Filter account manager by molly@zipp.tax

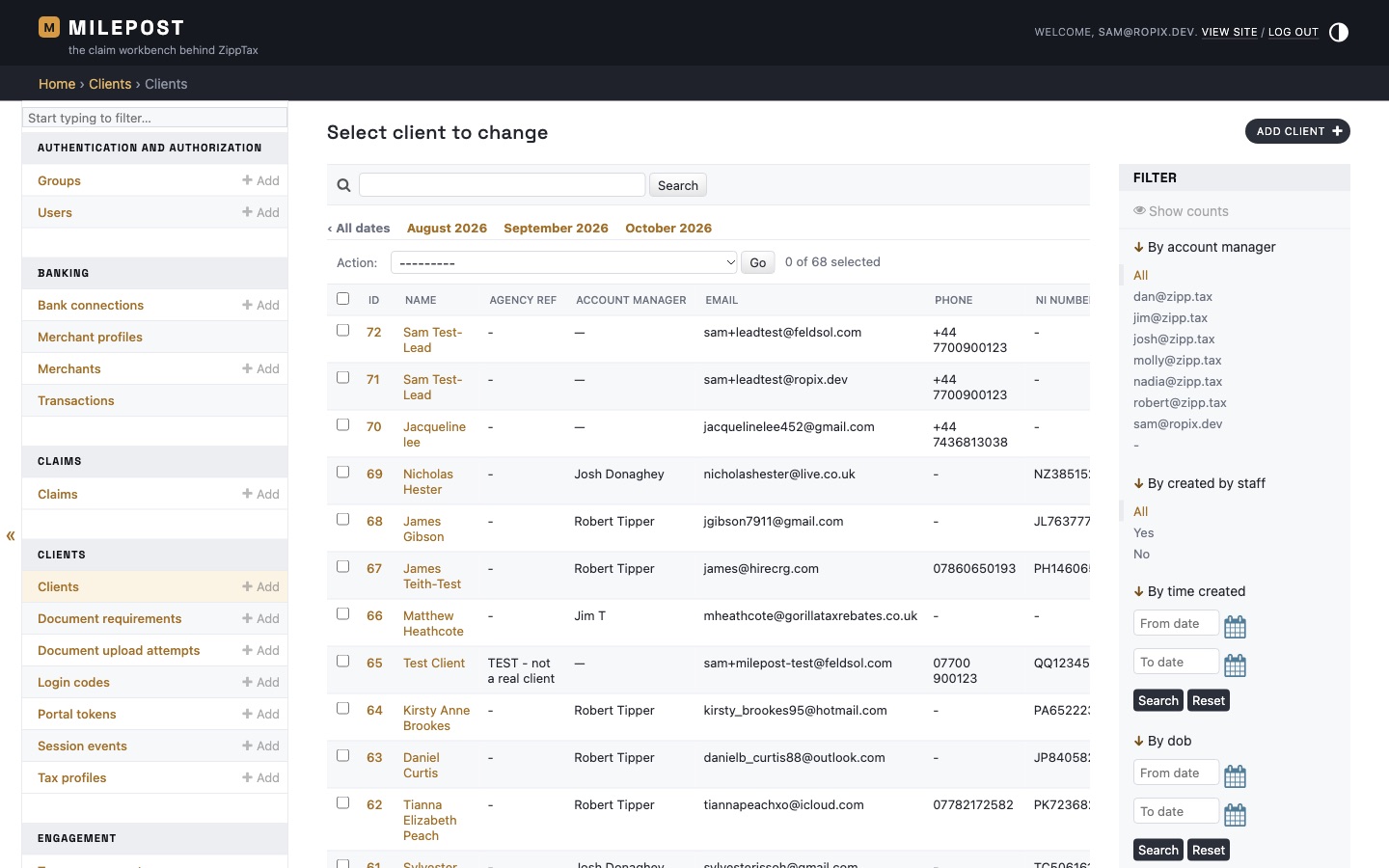tap(1177, 360)
